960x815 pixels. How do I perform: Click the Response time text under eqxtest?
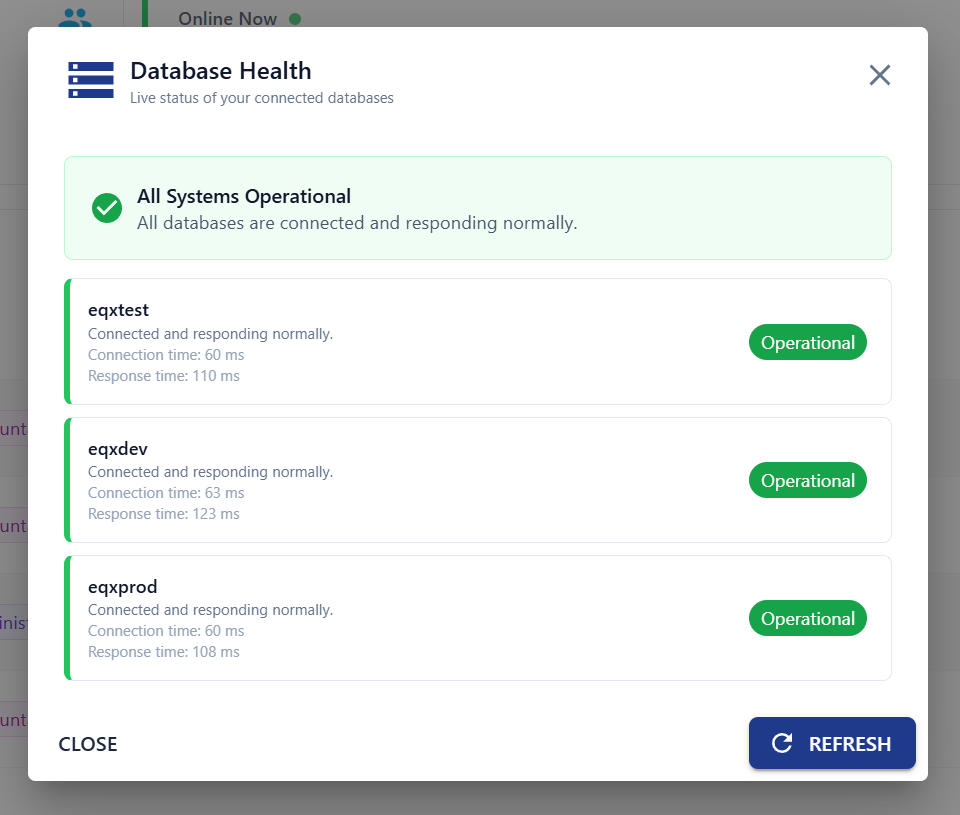tap(163, 375)
